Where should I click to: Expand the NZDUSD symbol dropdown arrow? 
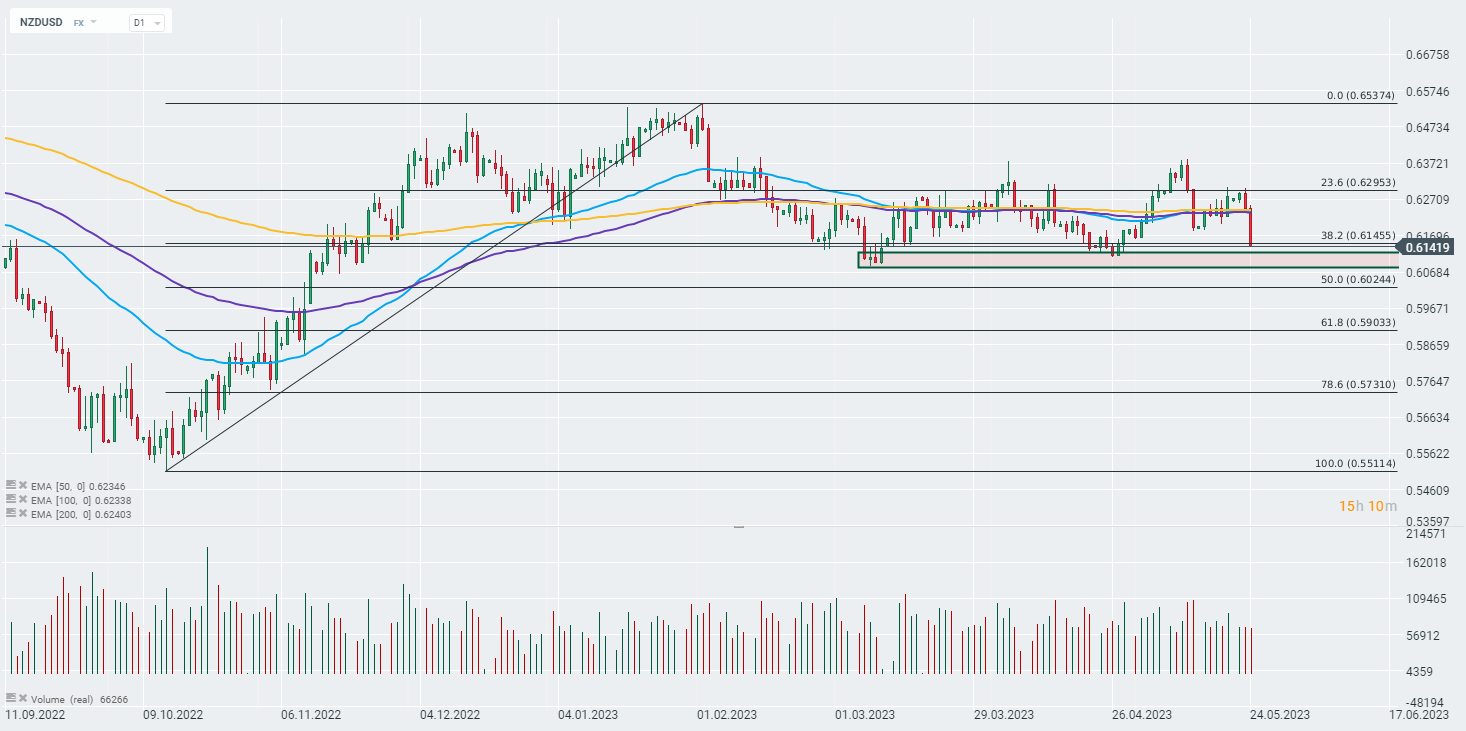tap(94, 22)
